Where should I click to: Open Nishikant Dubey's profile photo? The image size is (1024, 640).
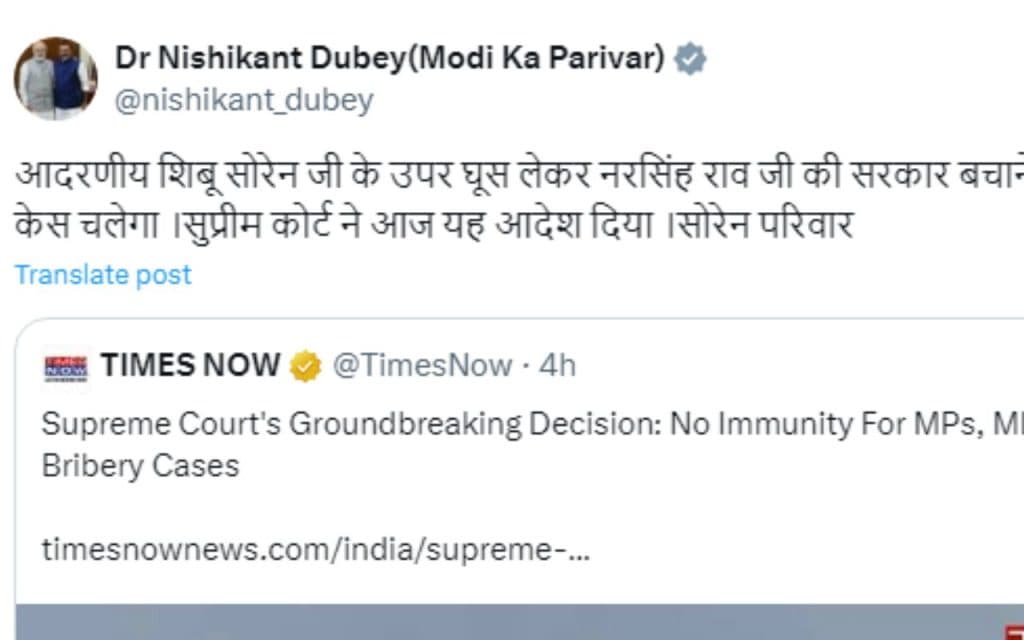[x=55, y=78]
